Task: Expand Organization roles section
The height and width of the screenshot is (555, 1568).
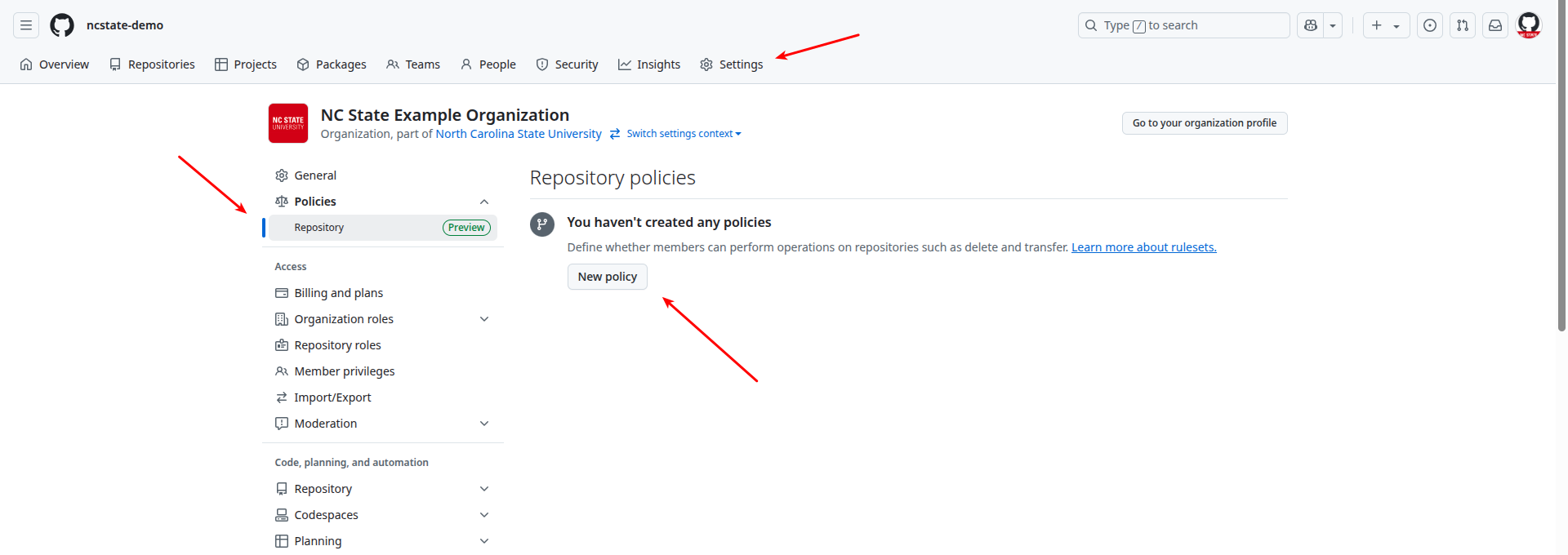Action: tap(484, 319)
